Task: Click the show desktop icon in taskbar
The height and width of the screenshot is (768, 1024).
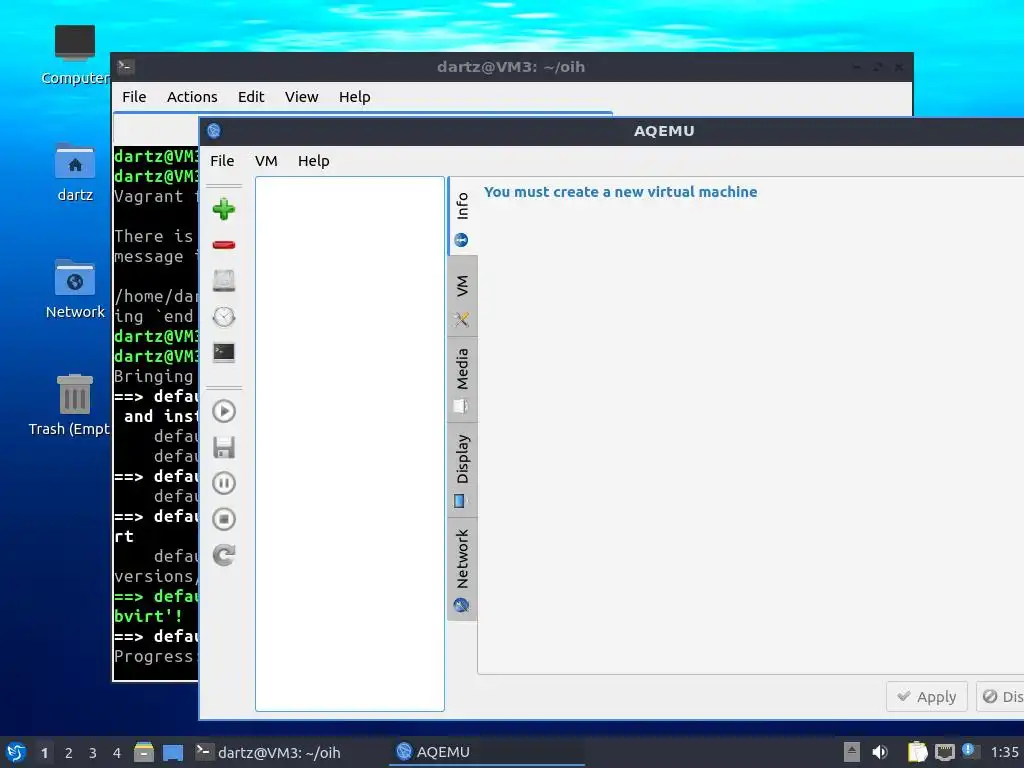Action: (x=172, y=752)
